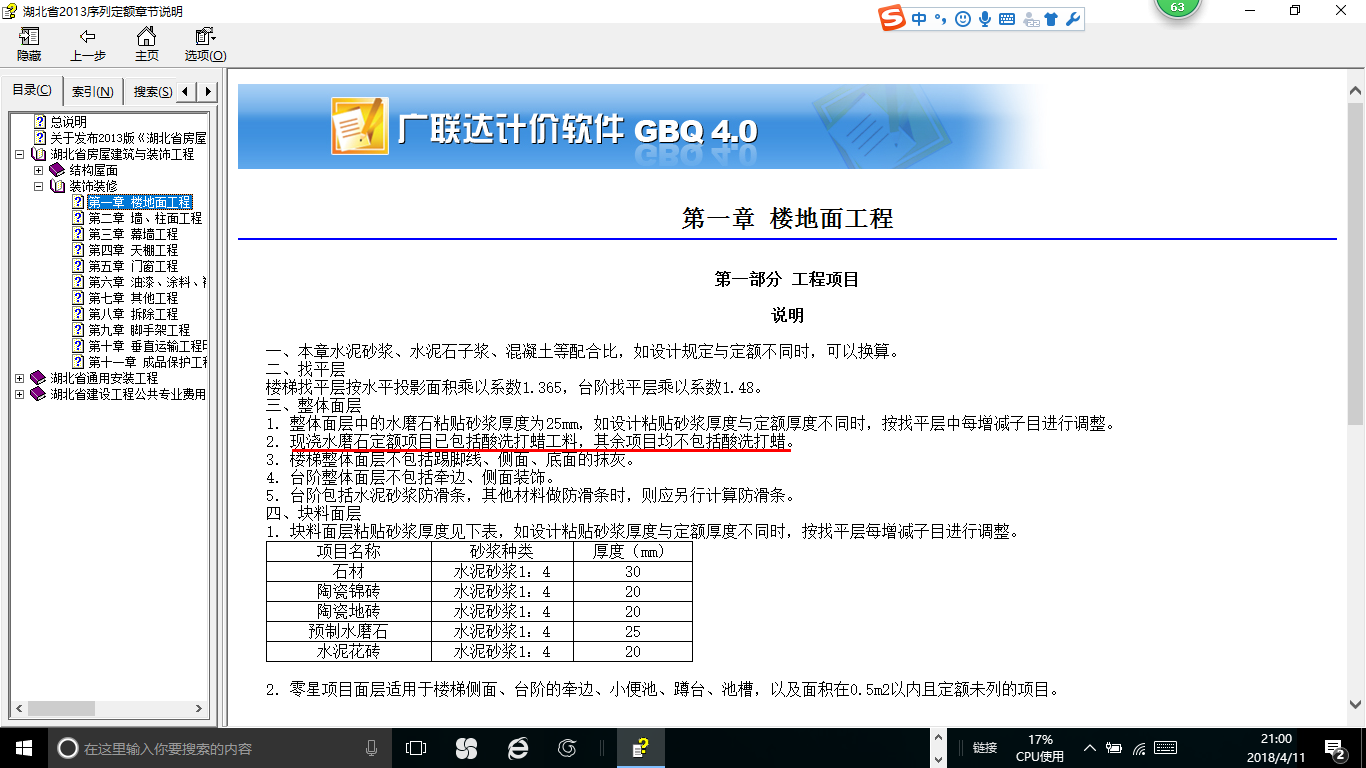Click the topic icon of 第十一章 成品保护工程
The image size is (1366, 768).
point(79,362)
